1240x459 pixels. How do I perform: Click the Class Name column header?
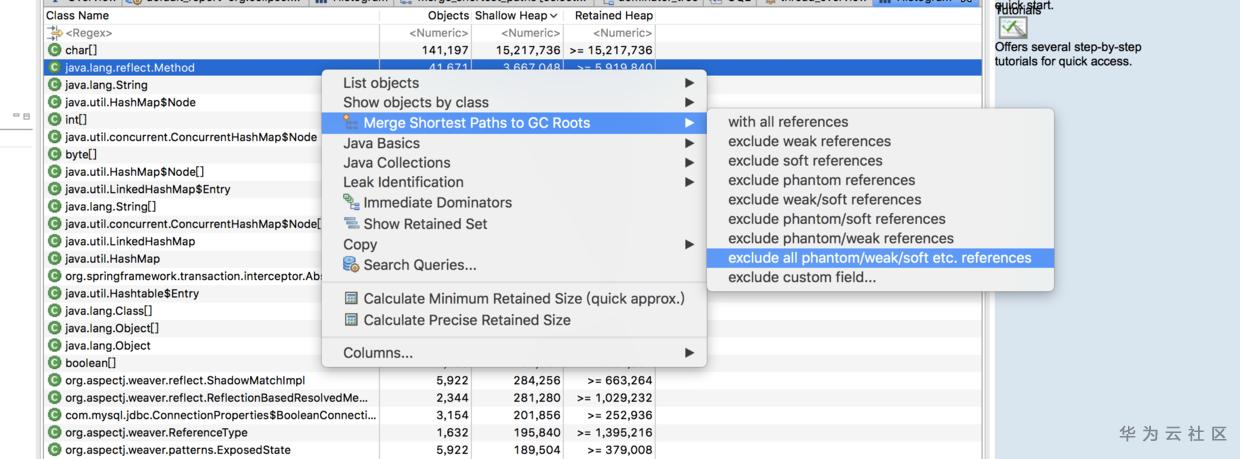[x=78, y=16]
